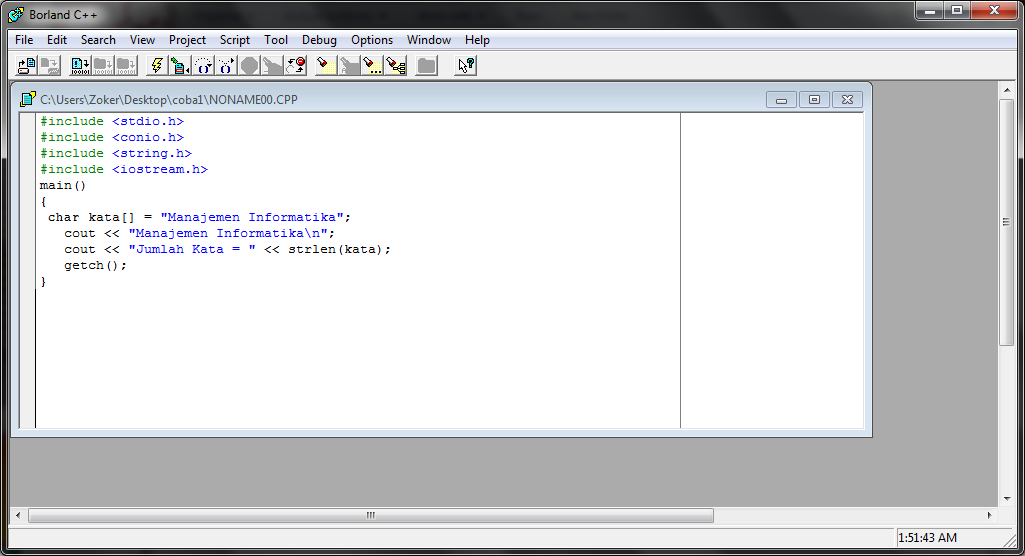
Task: Click the grayed Open project folder icon
Action: click(426, 65)
